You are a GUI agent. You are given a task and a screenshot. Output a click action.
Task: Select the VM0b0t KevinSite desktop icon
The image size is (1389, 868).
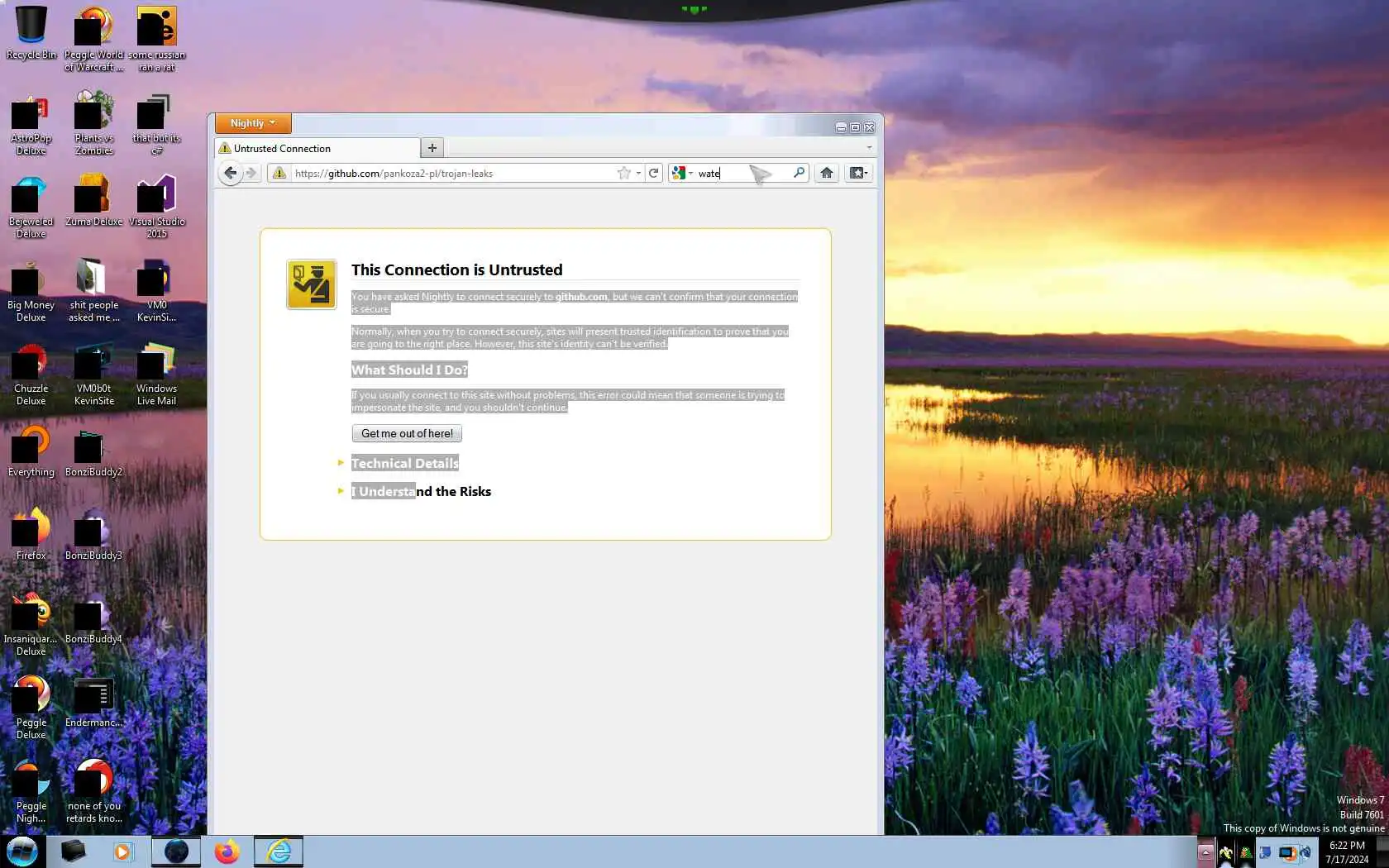[93, 374]
